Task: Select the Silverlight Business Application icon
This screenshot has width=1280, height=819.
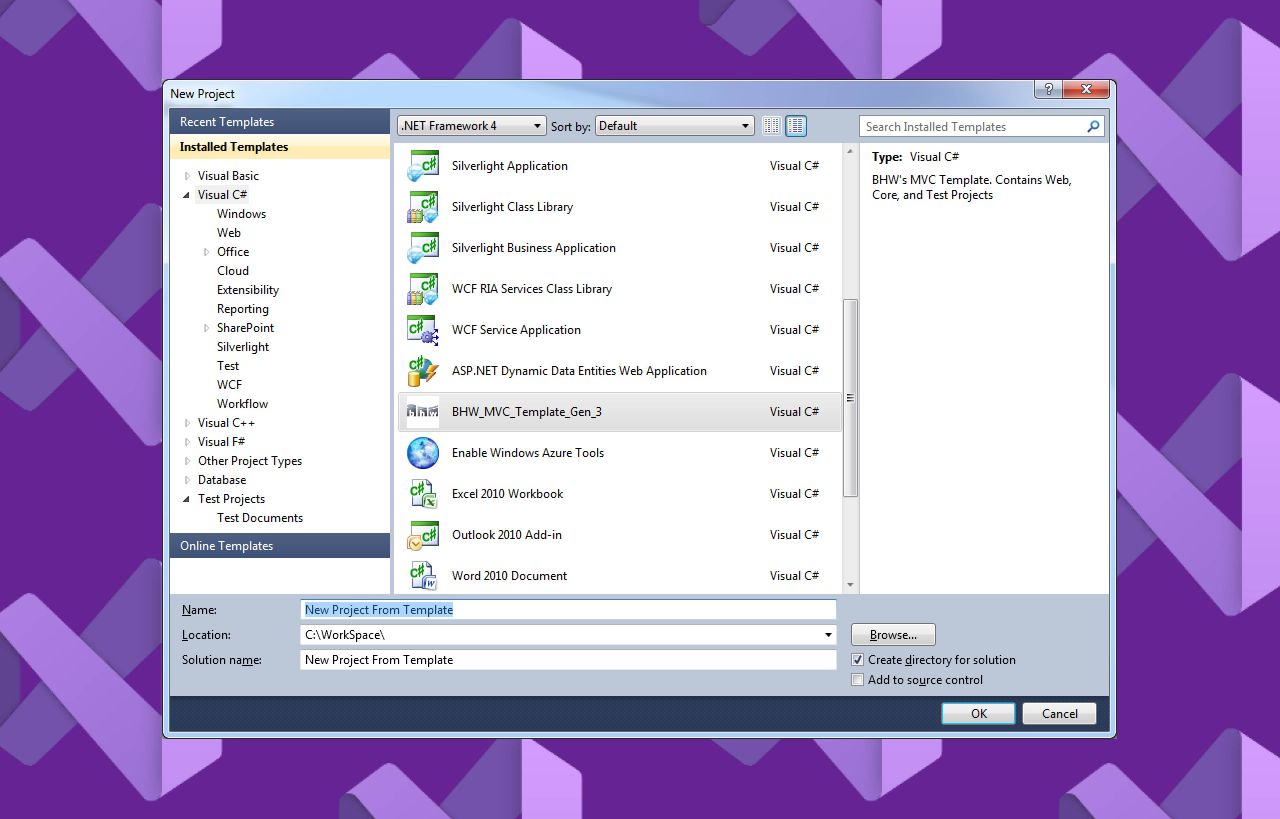Action: tap(423, 248)
